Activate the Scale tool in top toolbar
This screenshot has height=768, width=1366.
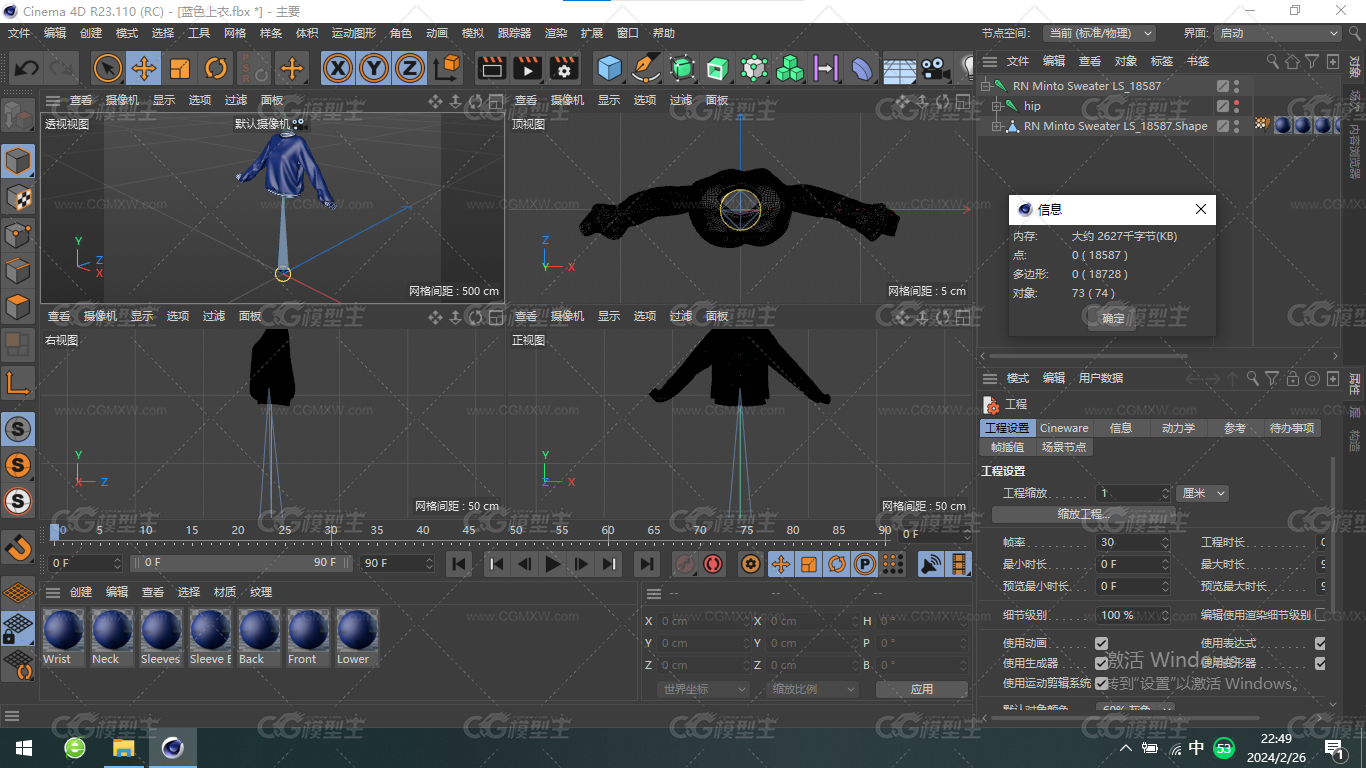tap(180, 68)
